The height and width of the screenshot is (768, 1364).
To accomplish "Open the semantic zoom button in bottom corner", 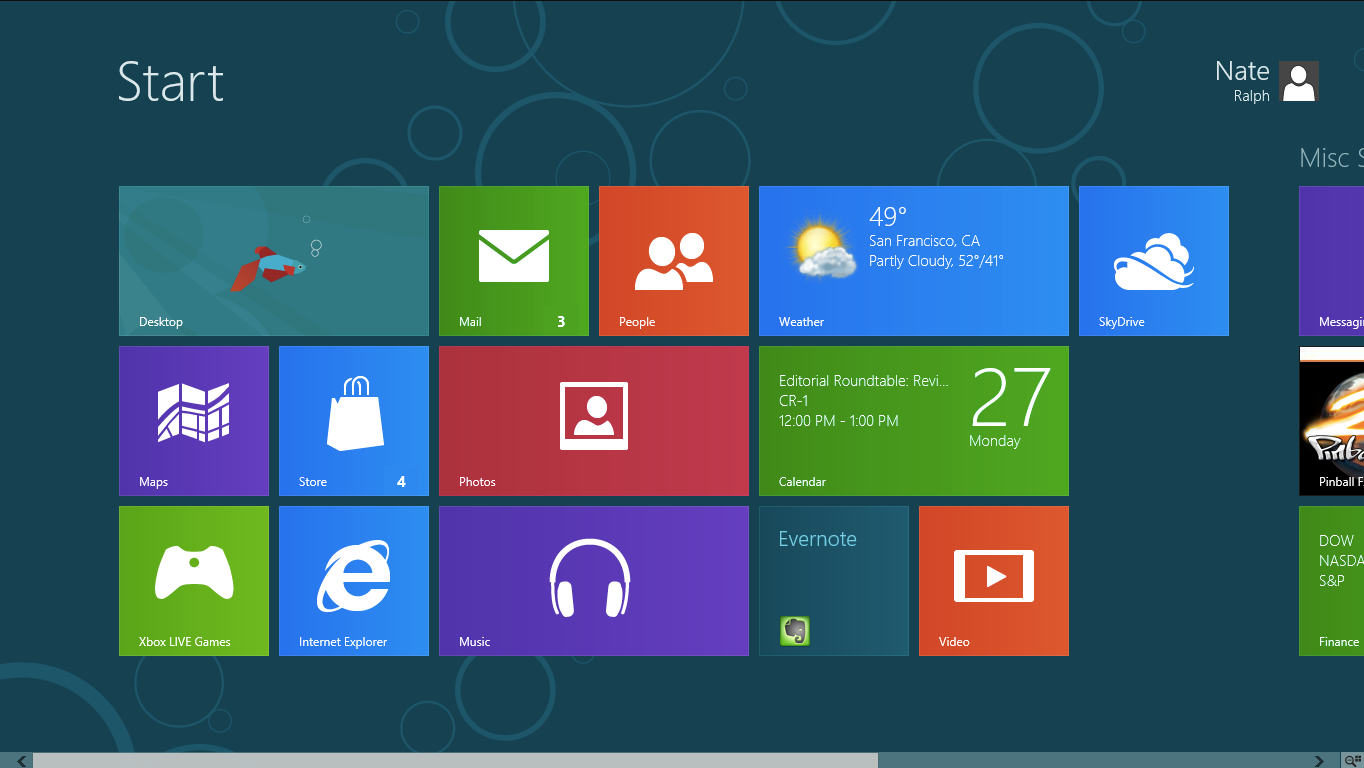I will coord(1353,761).
